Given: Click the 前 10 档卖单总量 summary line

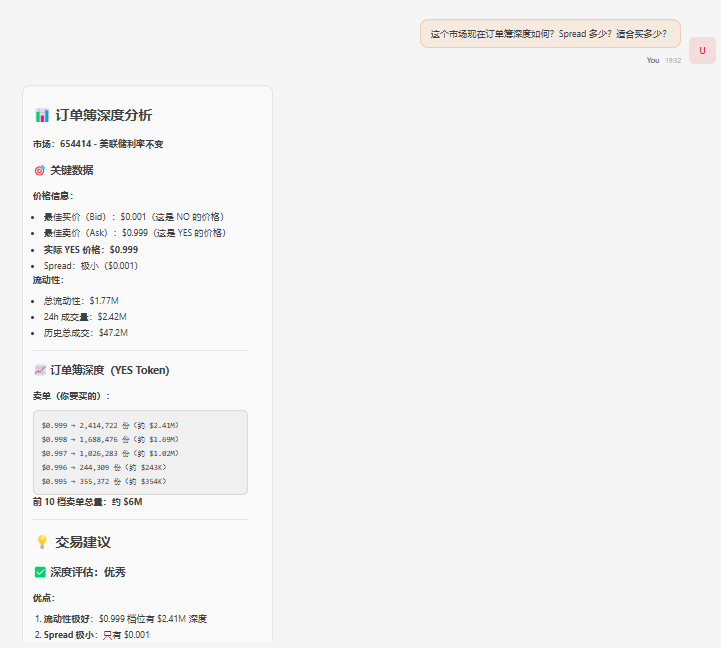Looking at the screenshot, I should (x=88, y=501).
